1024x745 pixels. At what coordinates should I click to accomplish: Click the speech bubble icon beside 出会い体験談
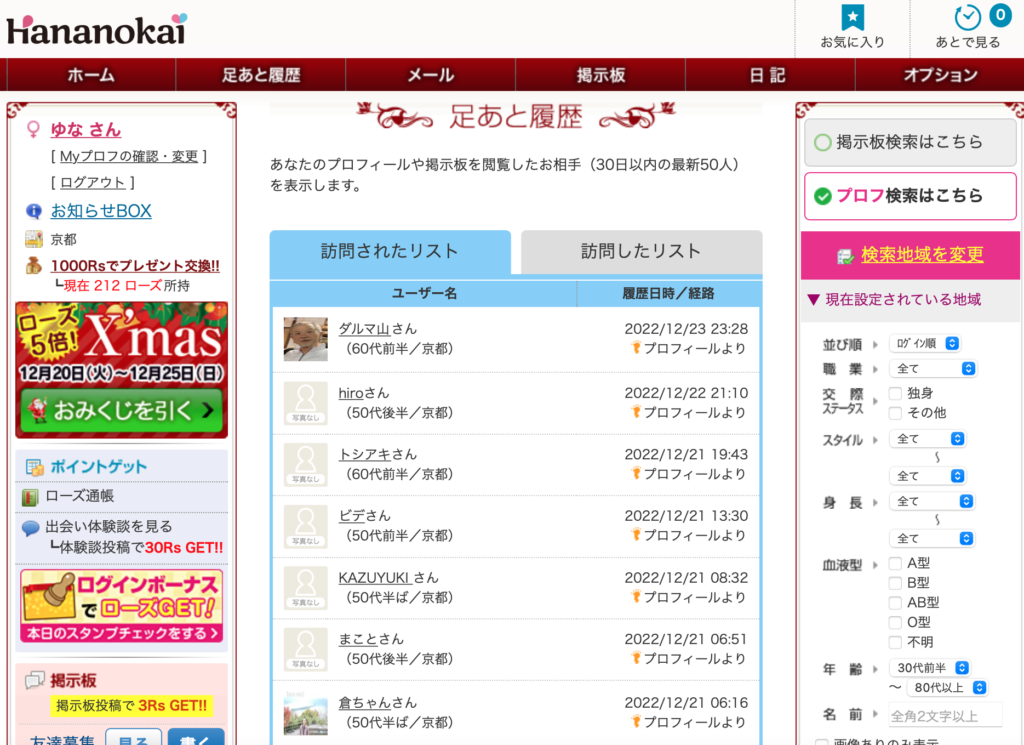tap(31, 528)
